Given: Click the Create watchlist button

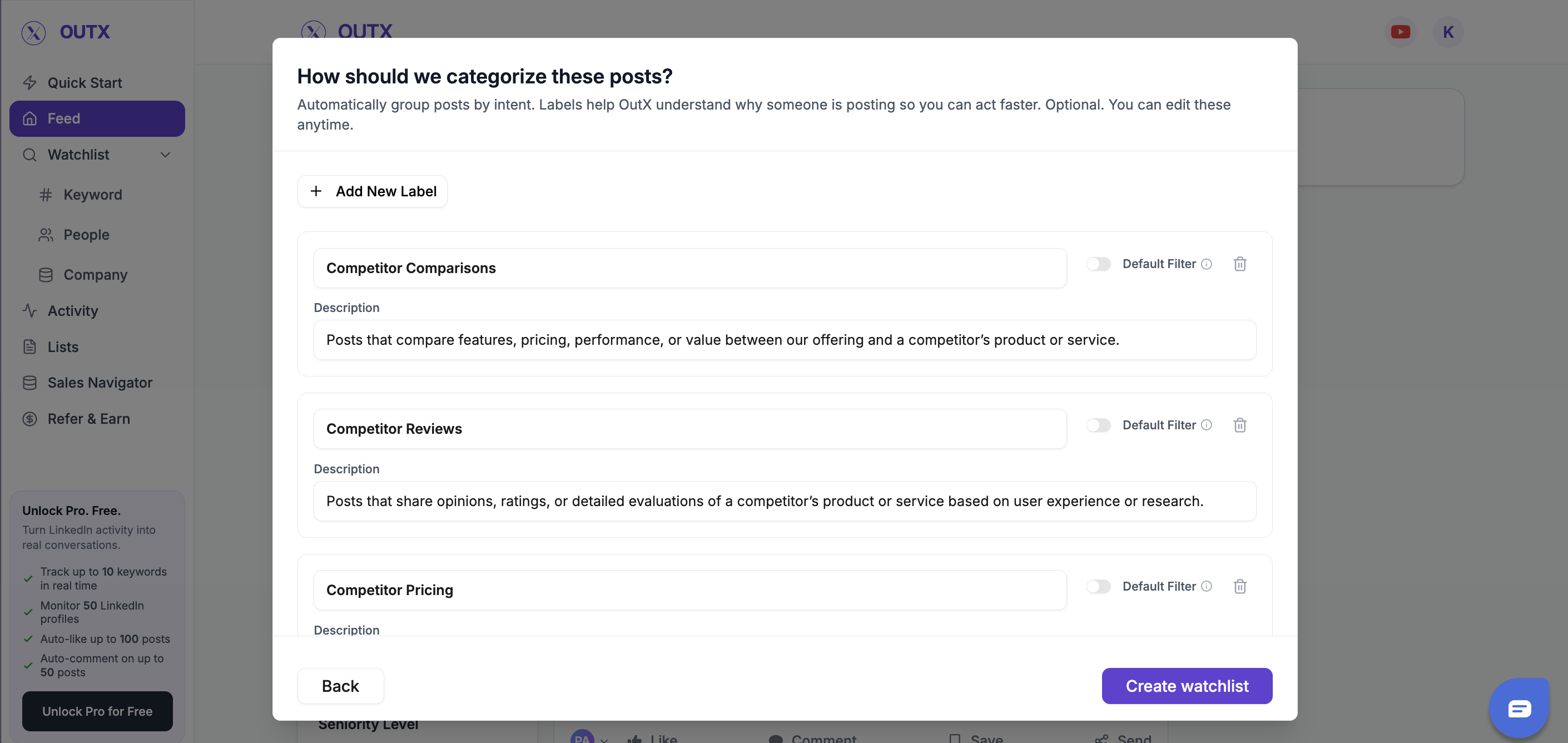Looking at the screenshot, I should (x=1187, y=686).
